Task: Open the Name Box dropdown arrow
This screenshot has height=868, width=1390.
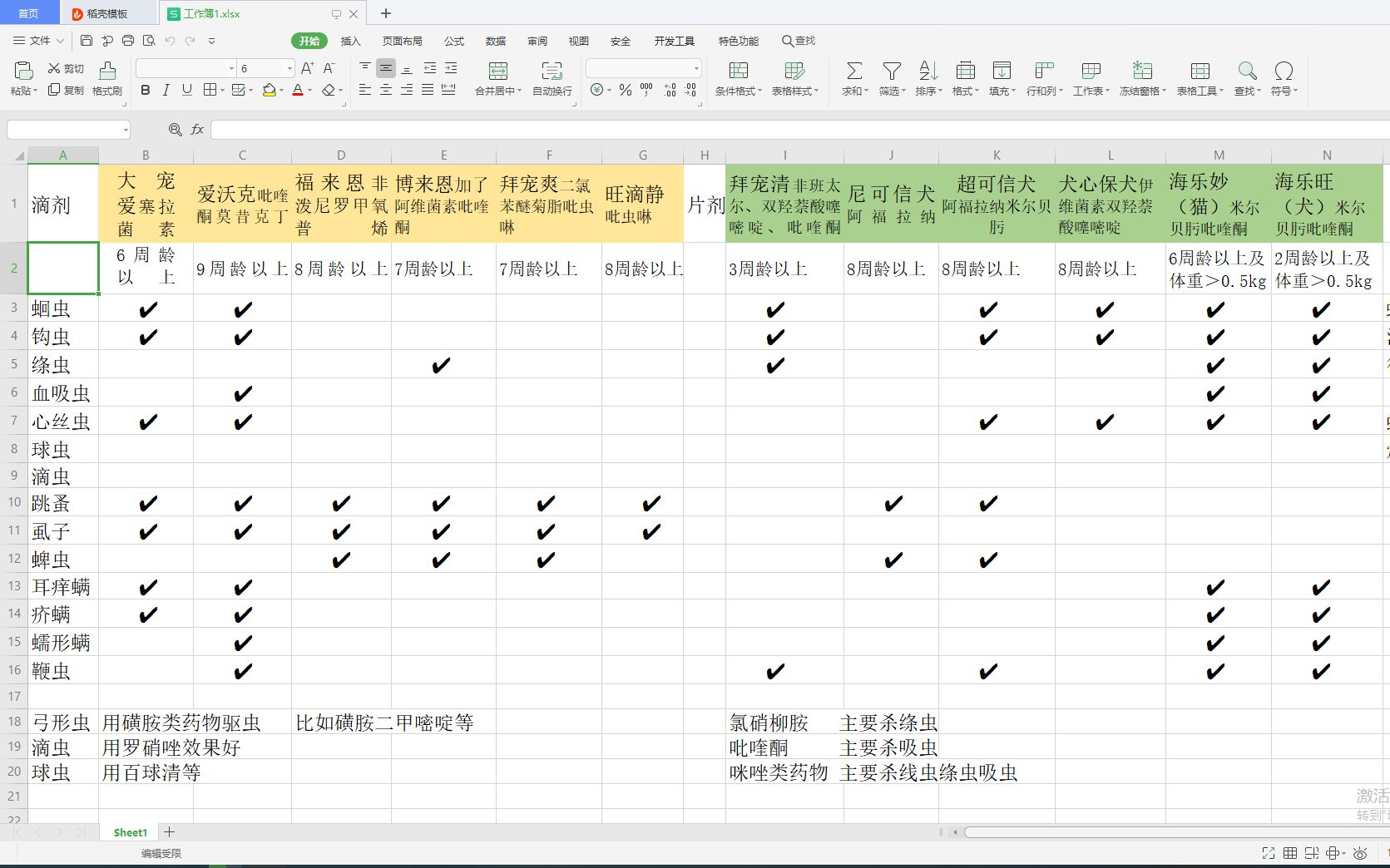Action: click(x=126, y=130)
